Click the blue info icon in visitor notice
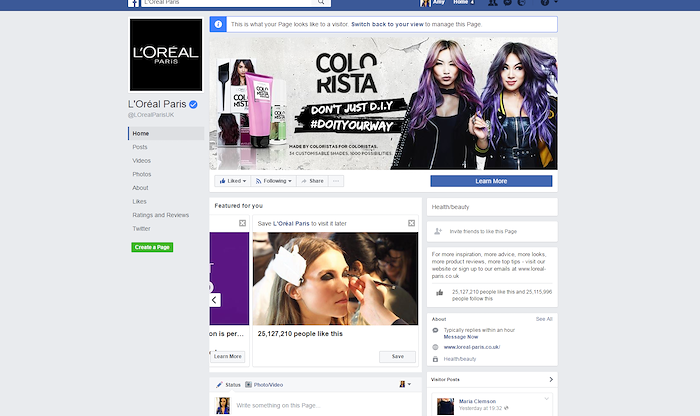The image size is (700, 416). (218, 24)
